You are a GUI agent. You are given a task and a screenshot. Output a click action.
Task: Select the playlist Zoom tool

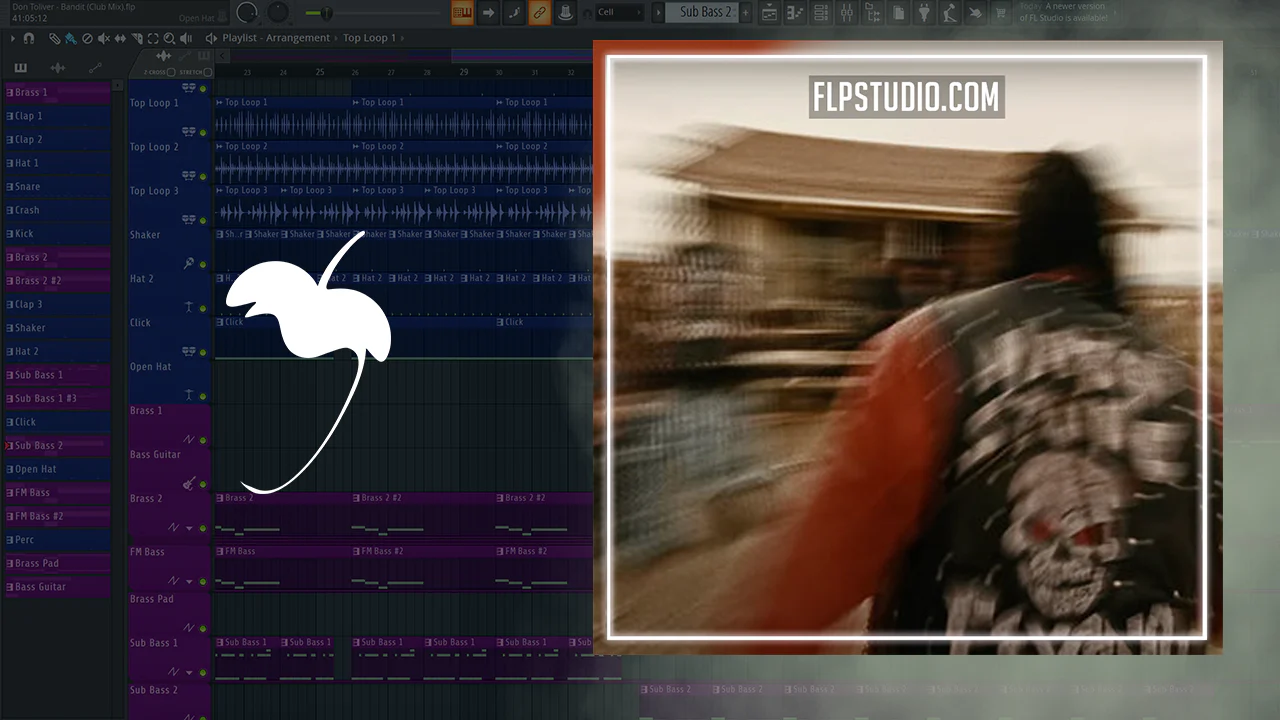pos(169,38)
